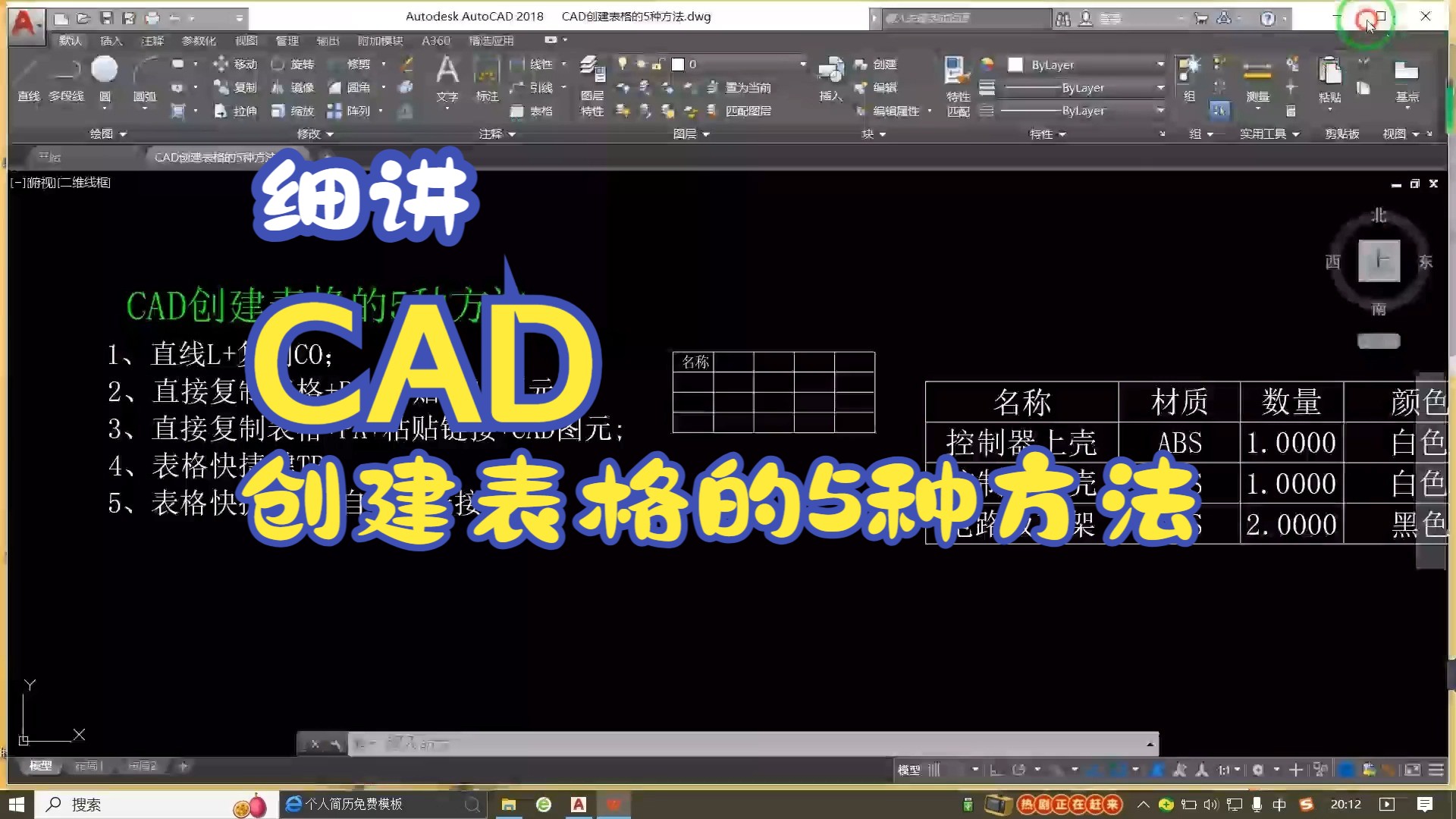Image resolution: width=1456 pixels, height=819 pixels.
Task: Activate the Move (移动) command
Action: coord(236,64)
